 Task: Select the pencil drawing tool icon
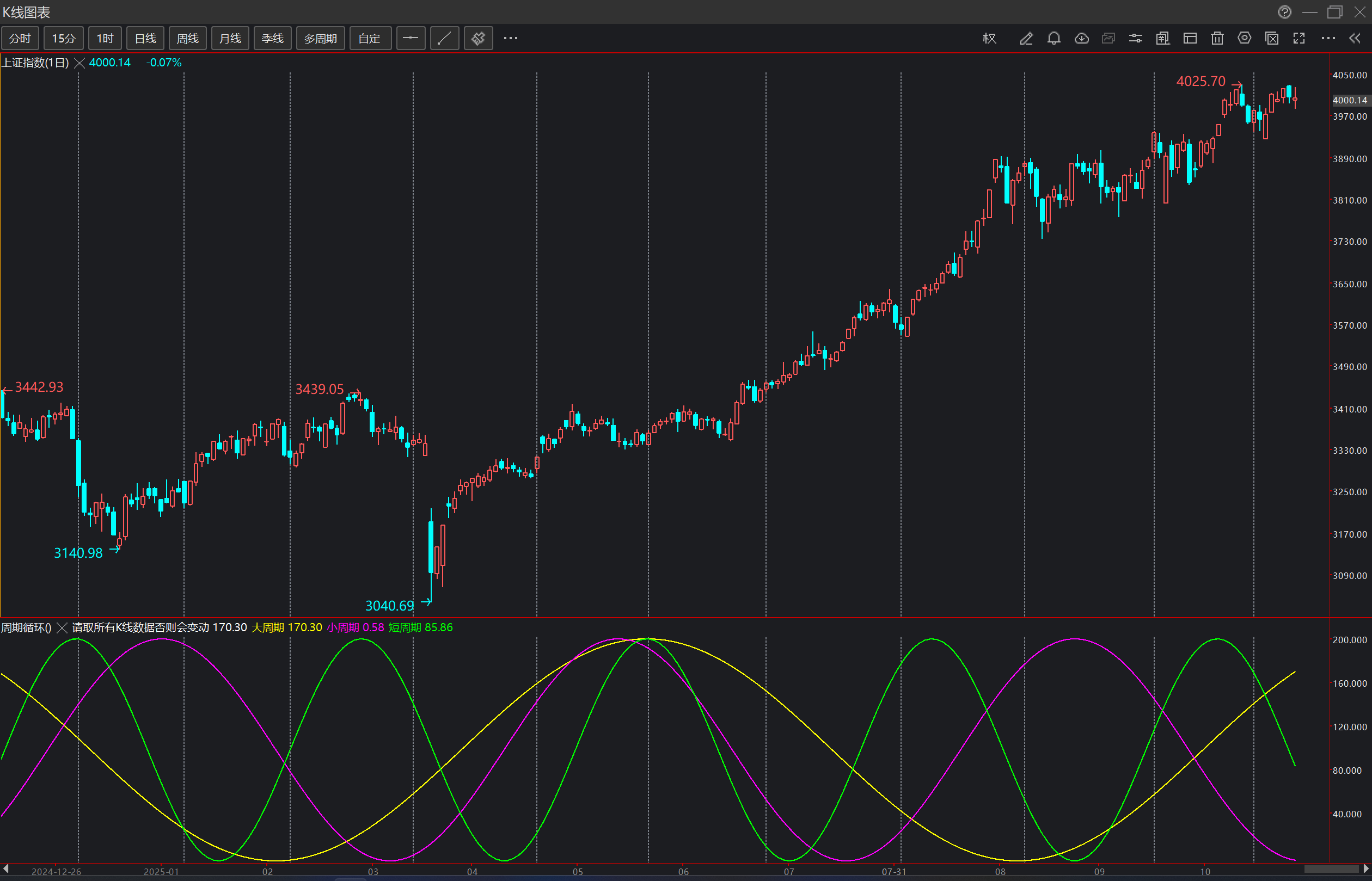[1026, 38]
